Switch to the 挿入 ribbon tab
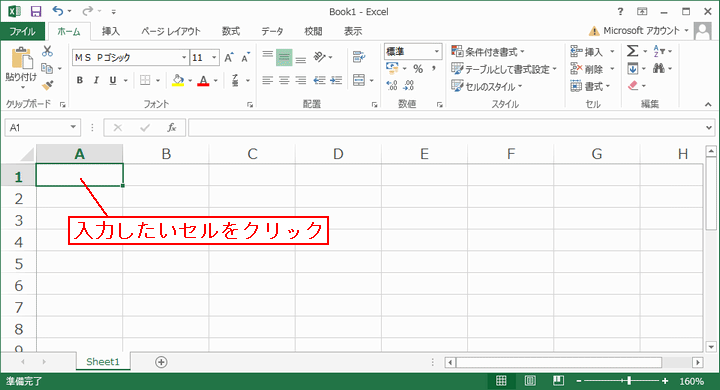 tap(111, 31)
